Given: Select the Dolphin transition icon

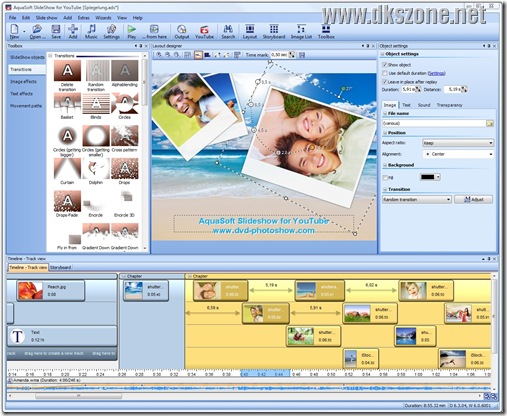Looking at the screenshot, I should (x=96, y=169).
